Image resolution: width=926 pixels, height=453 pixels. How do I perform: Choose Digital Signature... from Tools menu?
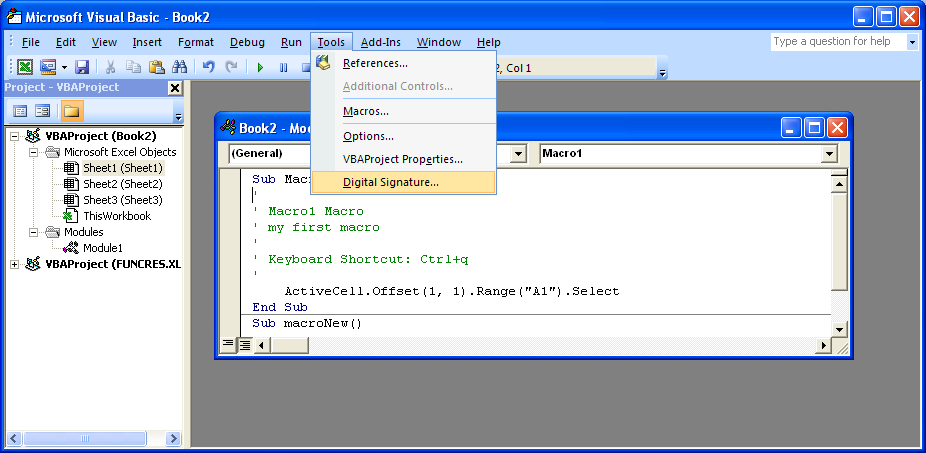pos(403,182)
